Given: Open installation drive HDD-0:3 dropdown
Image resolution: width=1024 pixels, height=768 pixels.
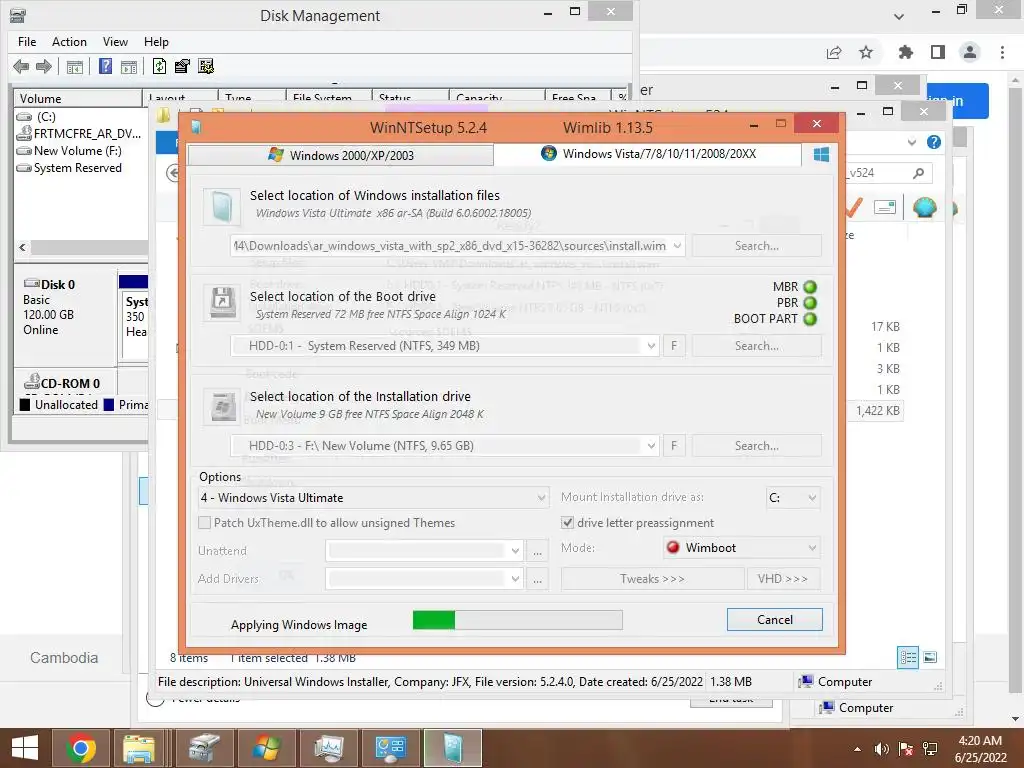Looking at the screenshot, I should 651,445.
